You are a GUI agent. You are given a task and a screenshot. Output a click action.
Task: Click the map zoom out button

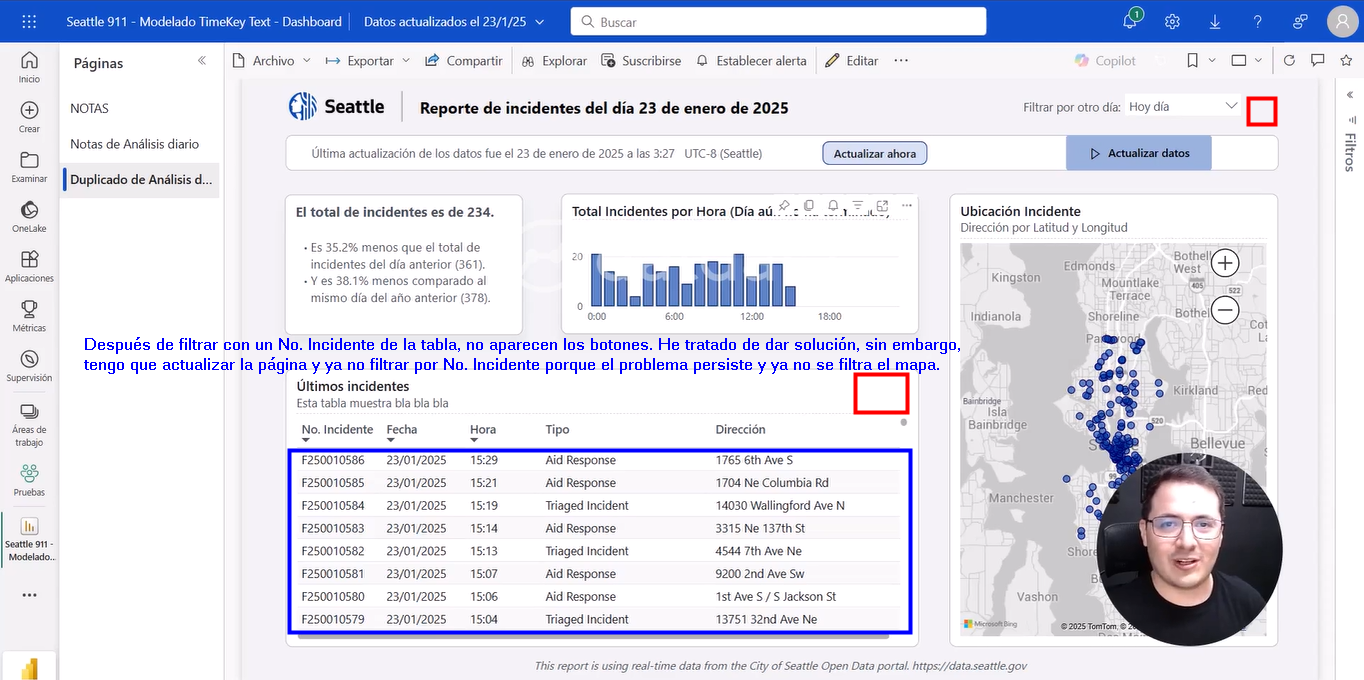coord(1225,310)
